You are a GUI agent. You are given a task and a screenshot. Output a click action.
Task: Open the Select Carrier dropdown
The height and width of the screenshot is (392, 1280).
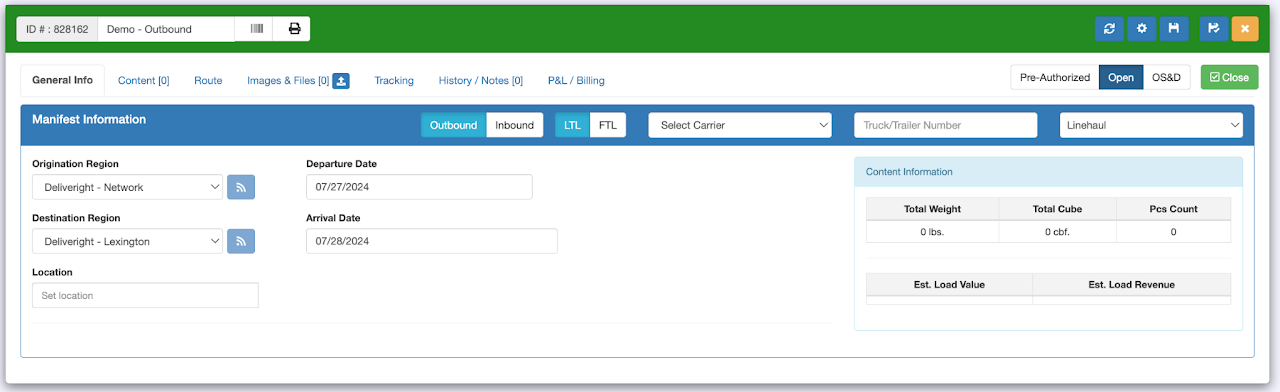(x=740, y=125)
